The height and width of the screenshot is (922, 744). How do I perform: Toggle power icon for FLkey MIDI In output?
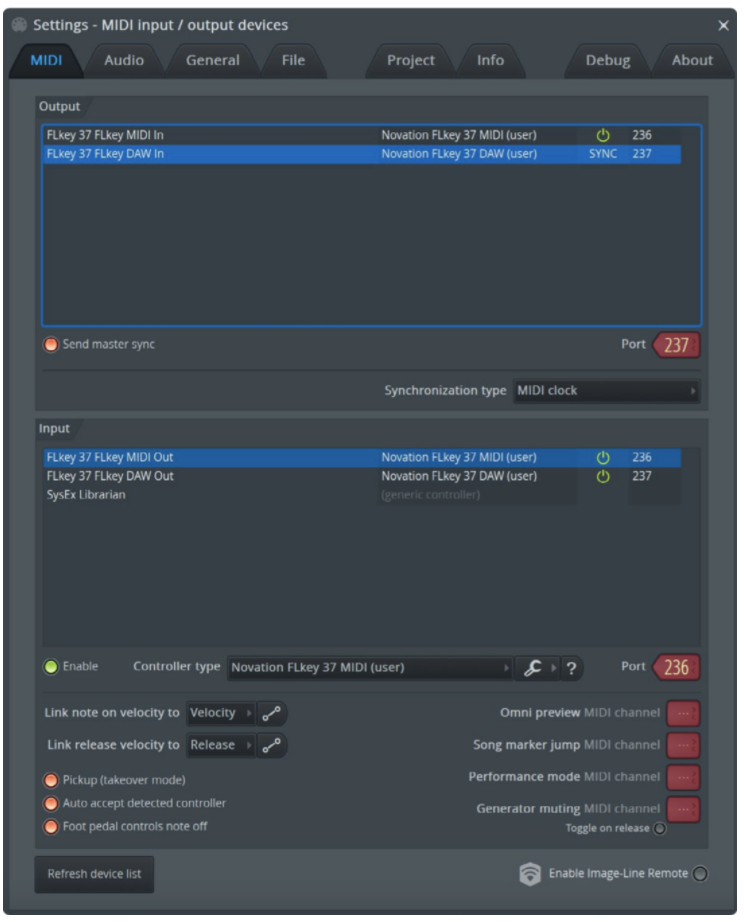click(x=602, y=135)
